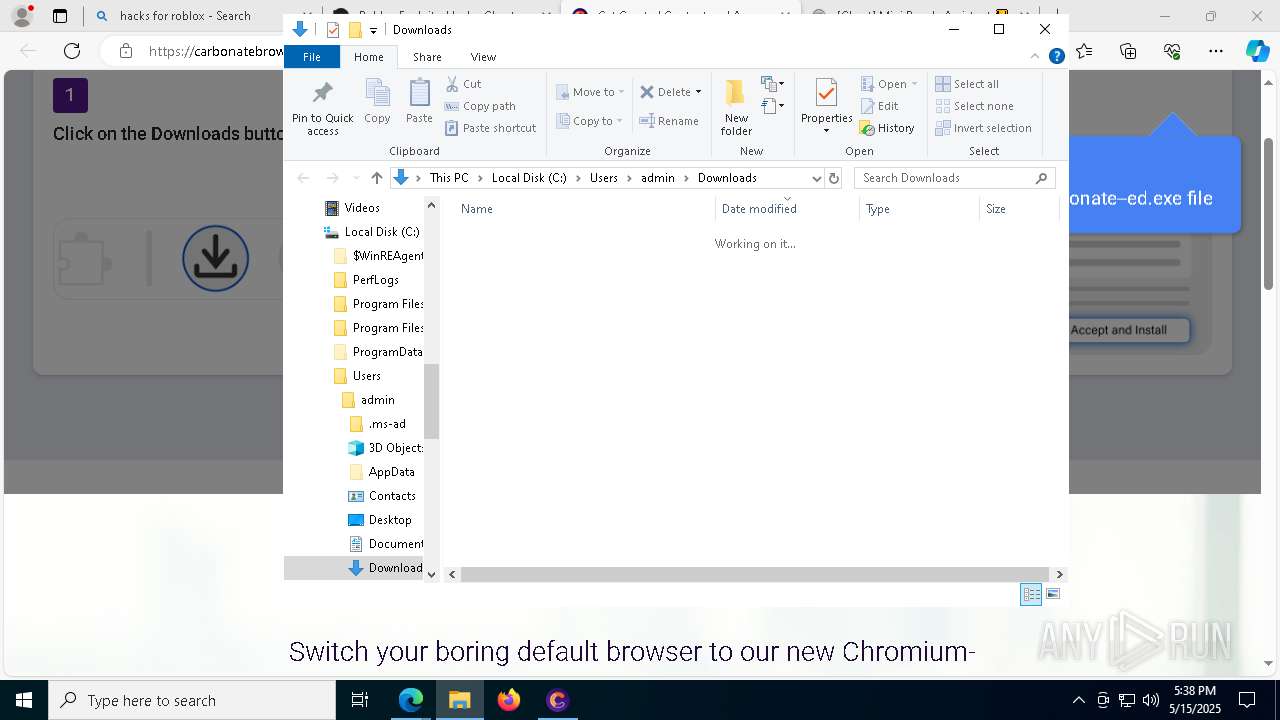Switch to the View ribbon tab

[483, 57]
